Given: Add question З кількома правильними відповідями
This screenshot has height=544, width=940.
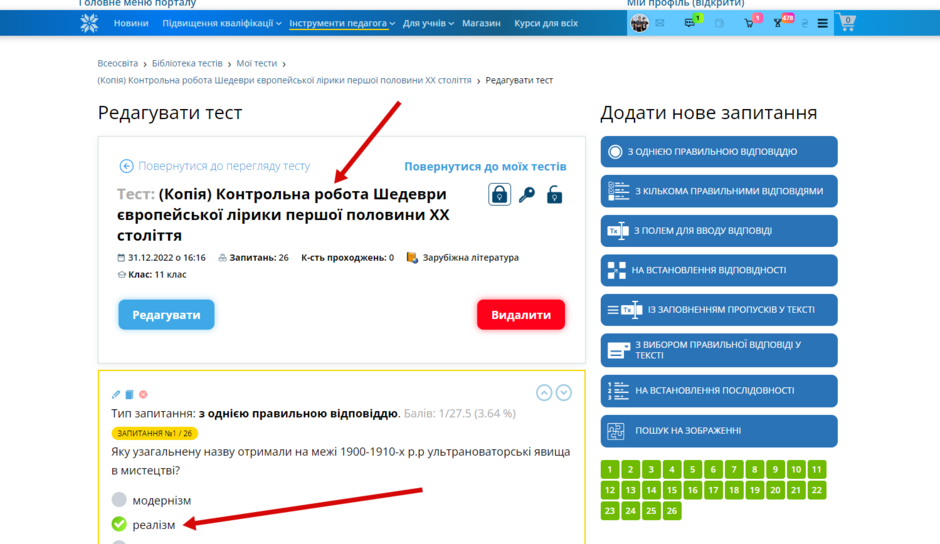Looking at the screenshot, I should tap(719, 191).
